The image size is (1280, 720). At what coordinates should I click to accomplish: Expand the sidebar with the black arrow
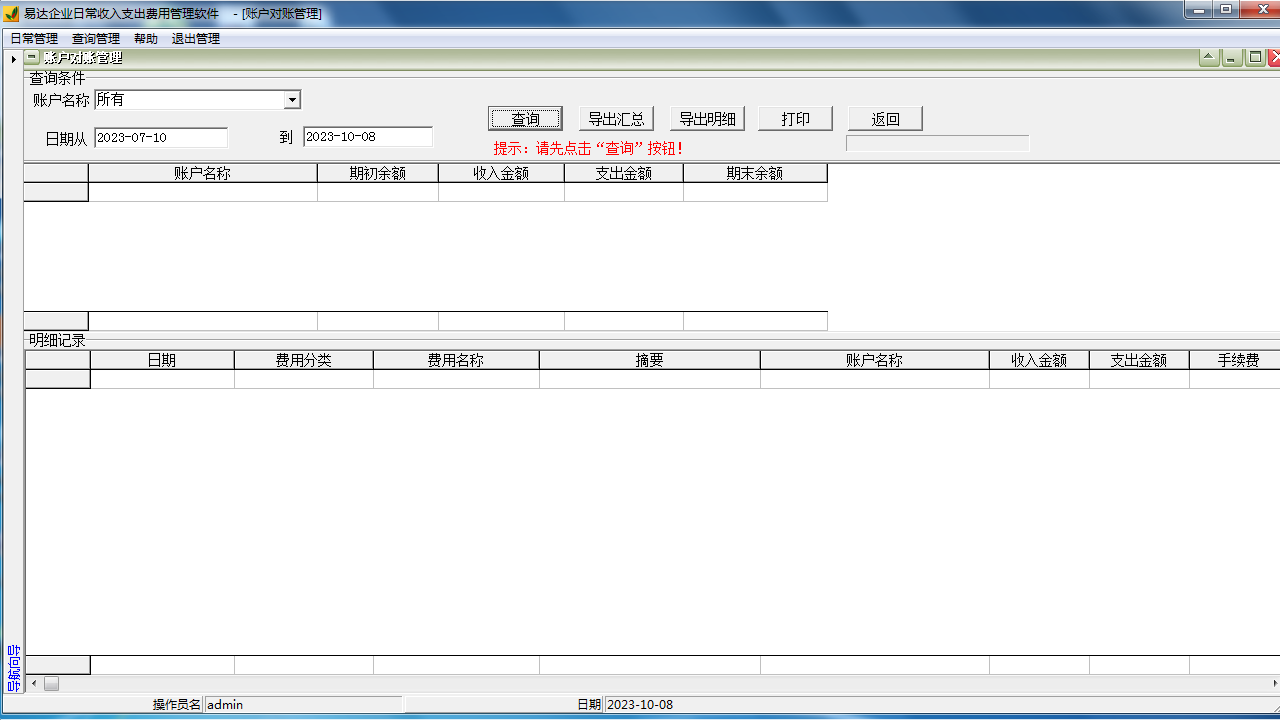13,59
